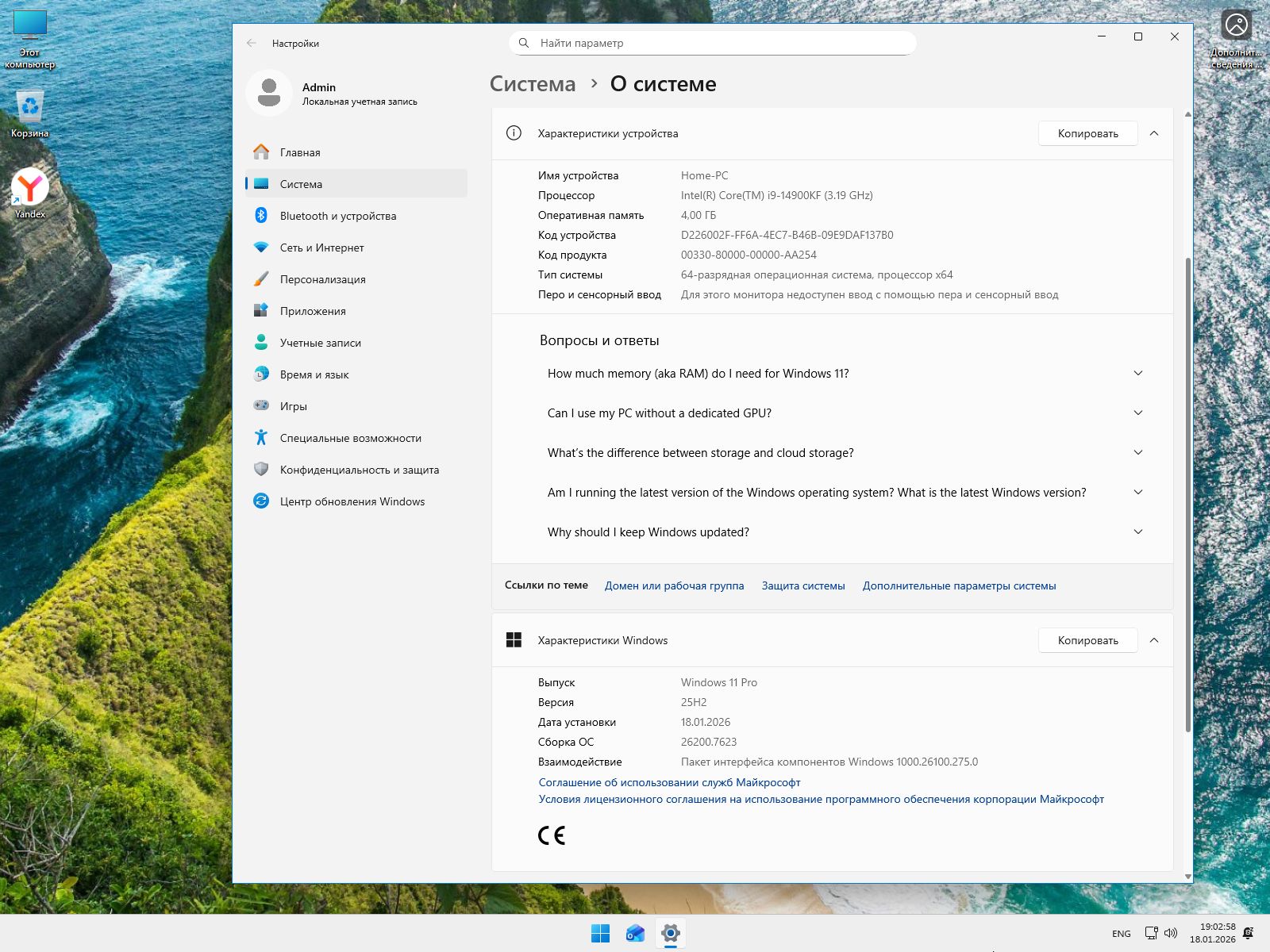Click the Accessibility figure icon
The height and width of the screenshot is (952, 1270).
coord(261,438)
